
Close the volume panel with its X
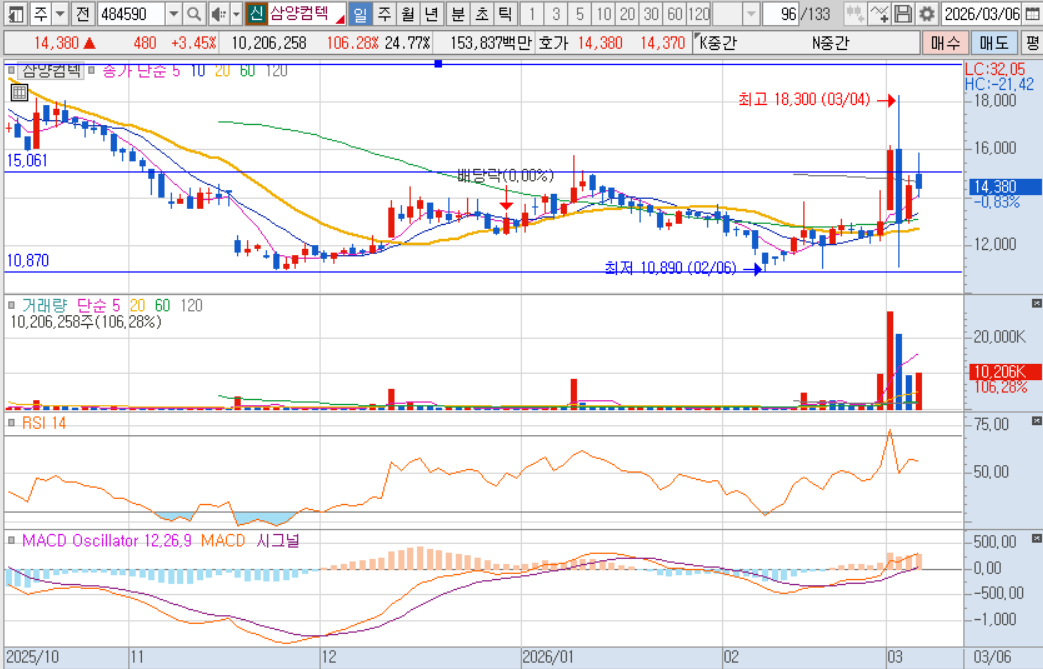tap(1036, 303)
